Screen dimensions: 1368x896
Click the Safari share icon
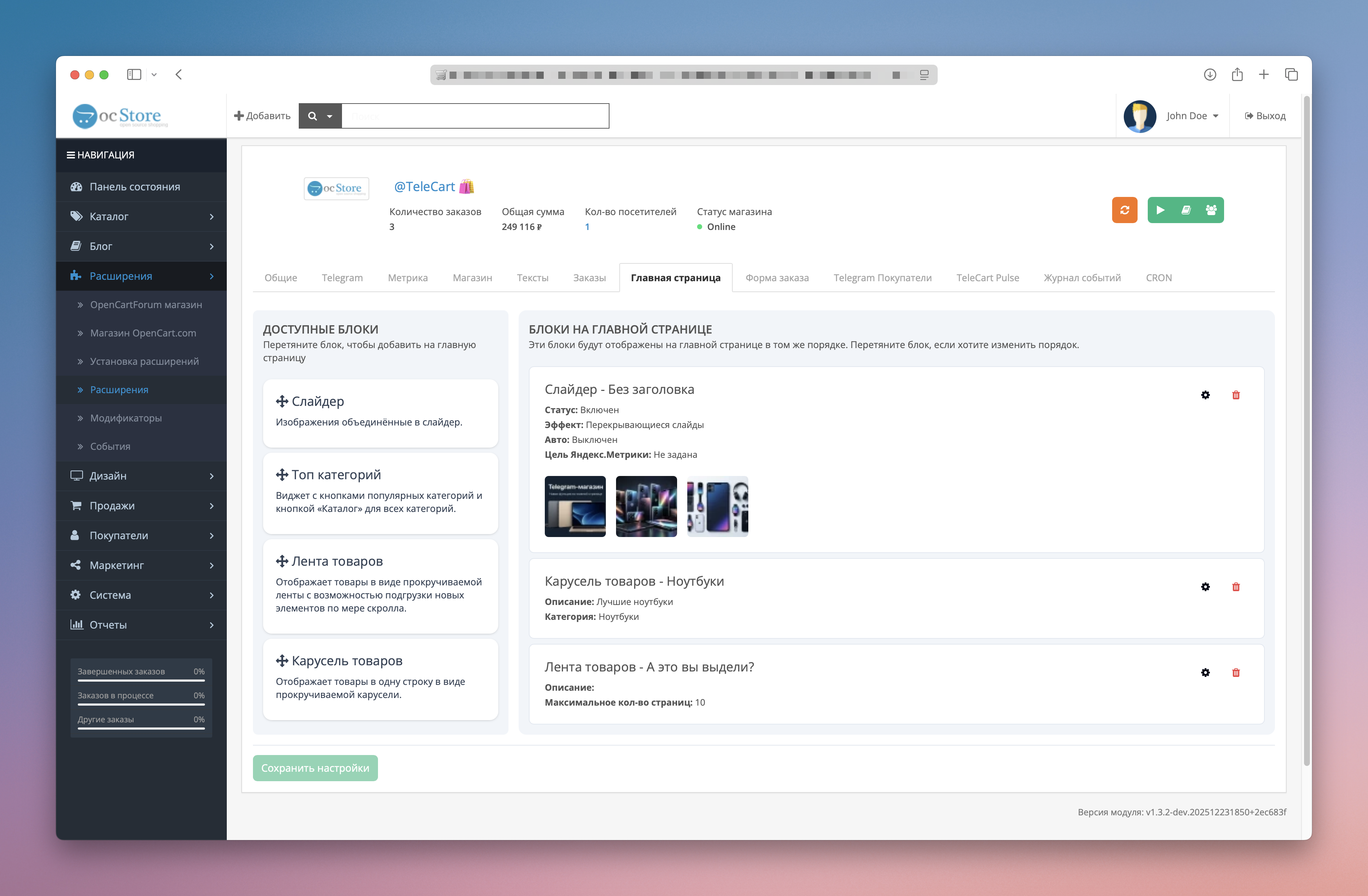[1237, 74]
